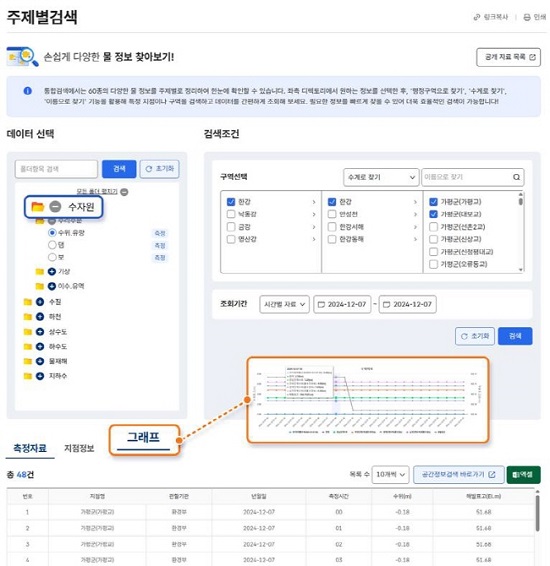Switch to the 그래프 tab
The width and height of the screenshot is (550, 566).
[144, 437]
